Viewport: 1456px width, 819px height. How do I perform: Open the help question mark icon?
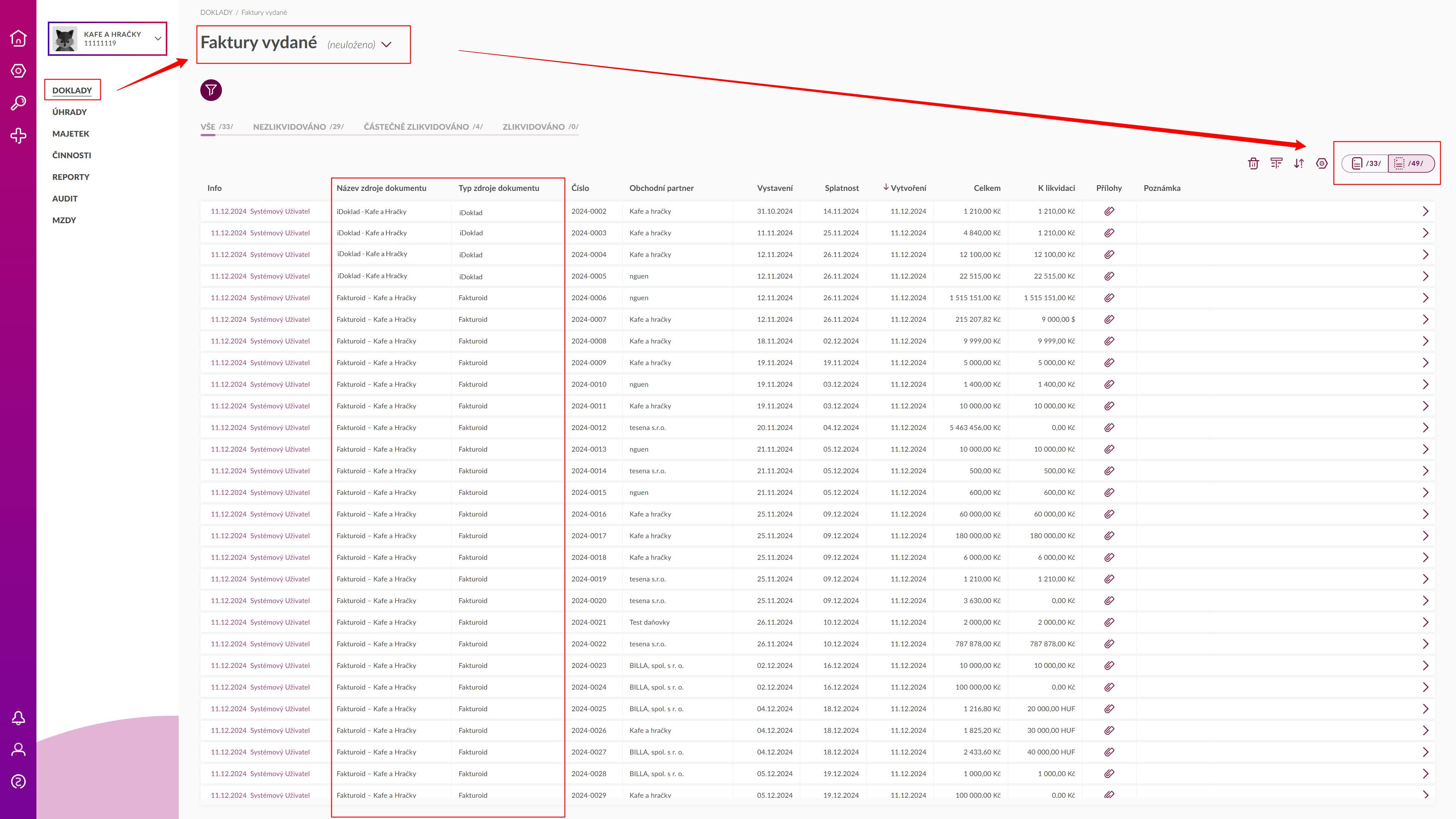(x=18, y=782)
